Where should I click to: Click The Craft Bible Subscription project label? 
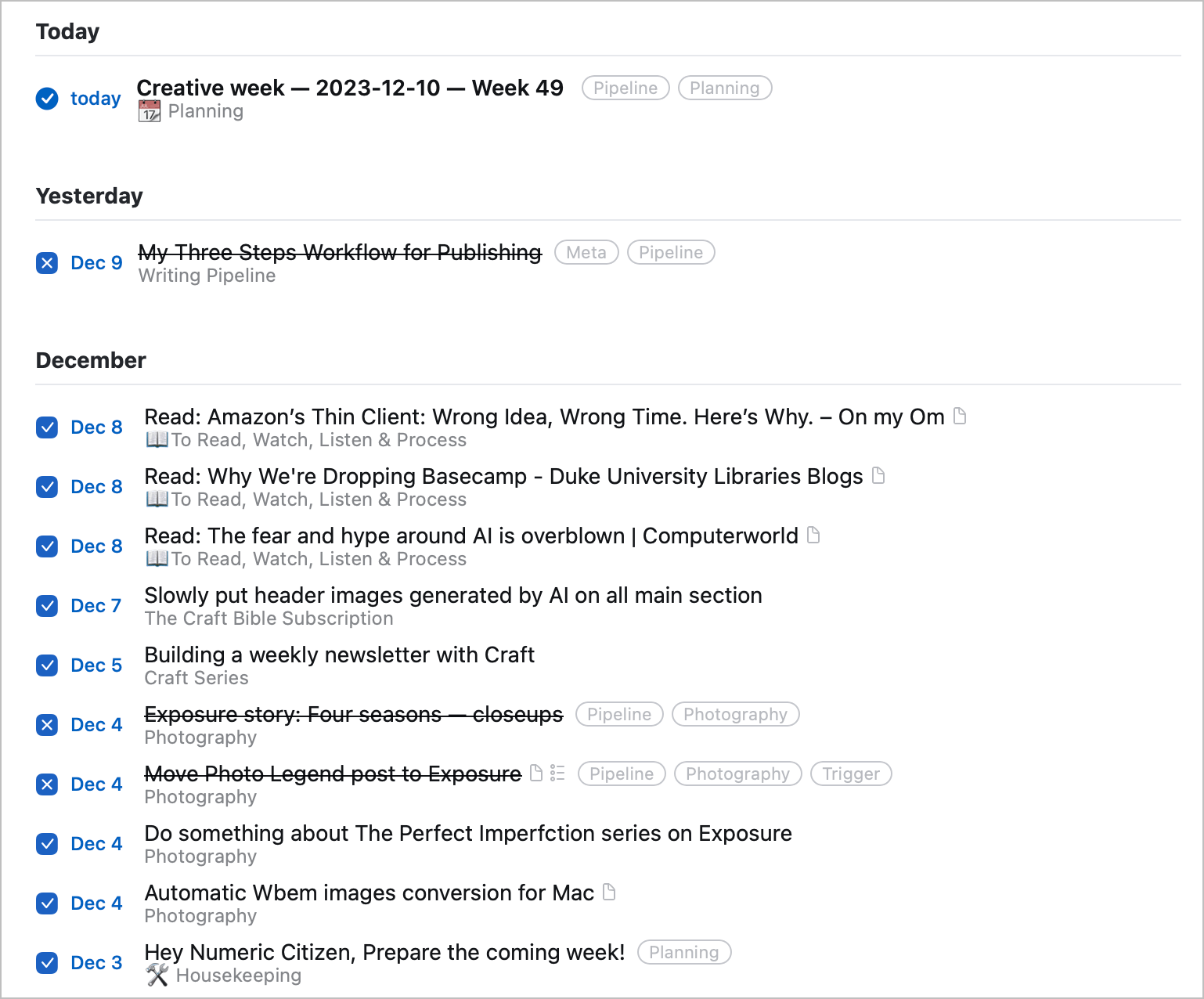click(x=269, y=619)
